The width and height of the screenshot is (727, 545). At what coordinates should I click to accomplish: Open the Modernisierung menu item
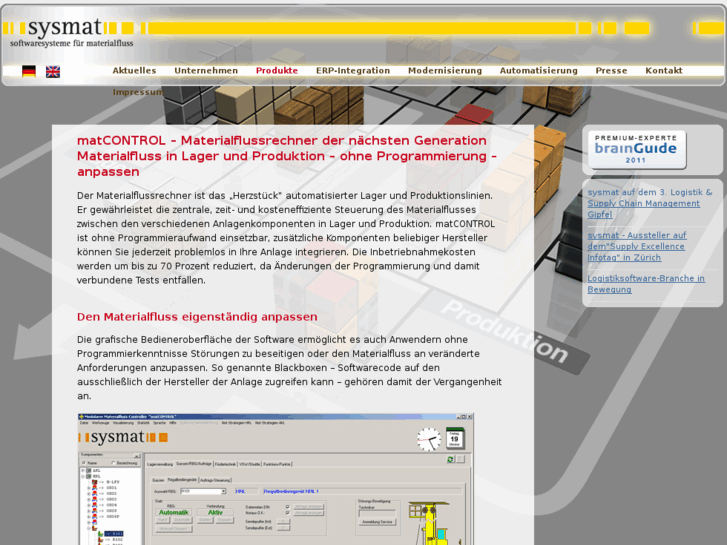[445, 71]
